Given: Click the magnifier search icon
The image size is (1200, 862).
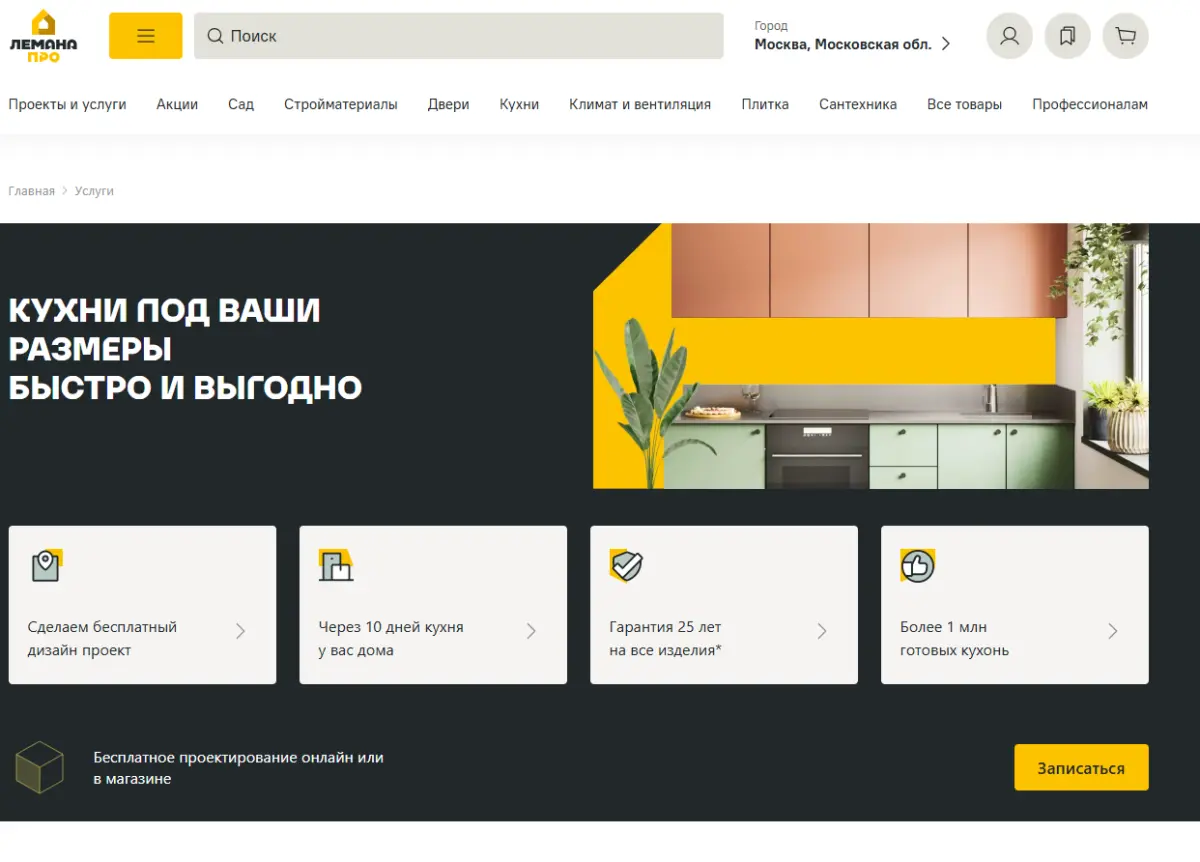Looking at the screenshot, I should 215,36.
